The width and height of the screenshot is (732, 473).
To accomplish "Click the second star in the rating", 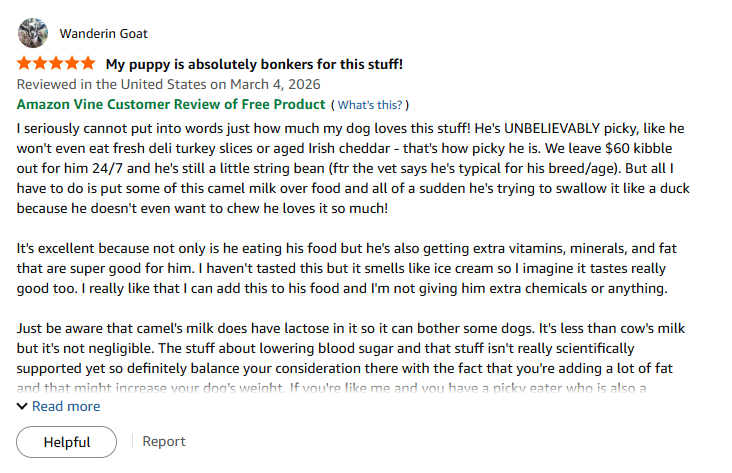I will pyautogui.click(x=41, y=64).
